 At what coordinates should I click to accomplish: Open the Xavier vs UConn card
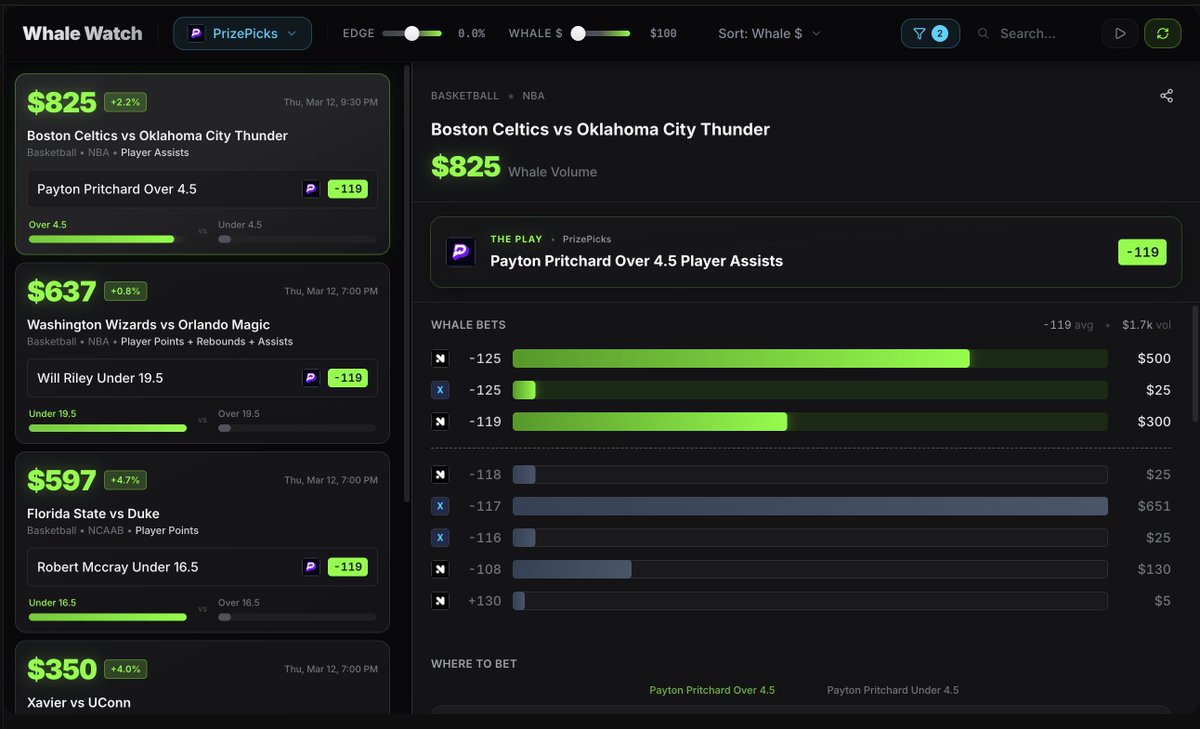click(x=202, y=678)
